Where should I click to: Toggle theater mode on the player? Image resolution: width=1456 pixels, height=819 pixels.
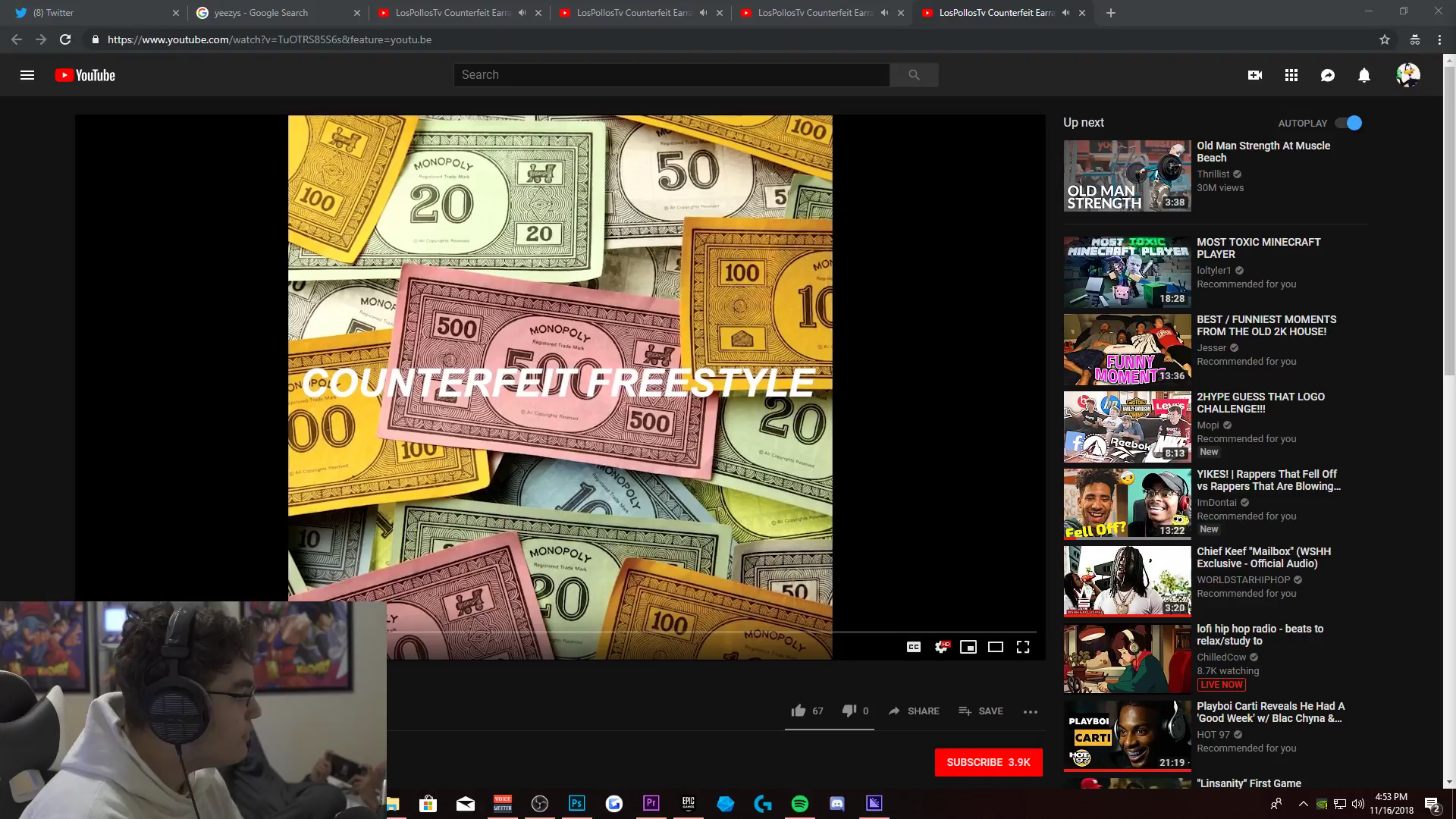click(996, 647)
